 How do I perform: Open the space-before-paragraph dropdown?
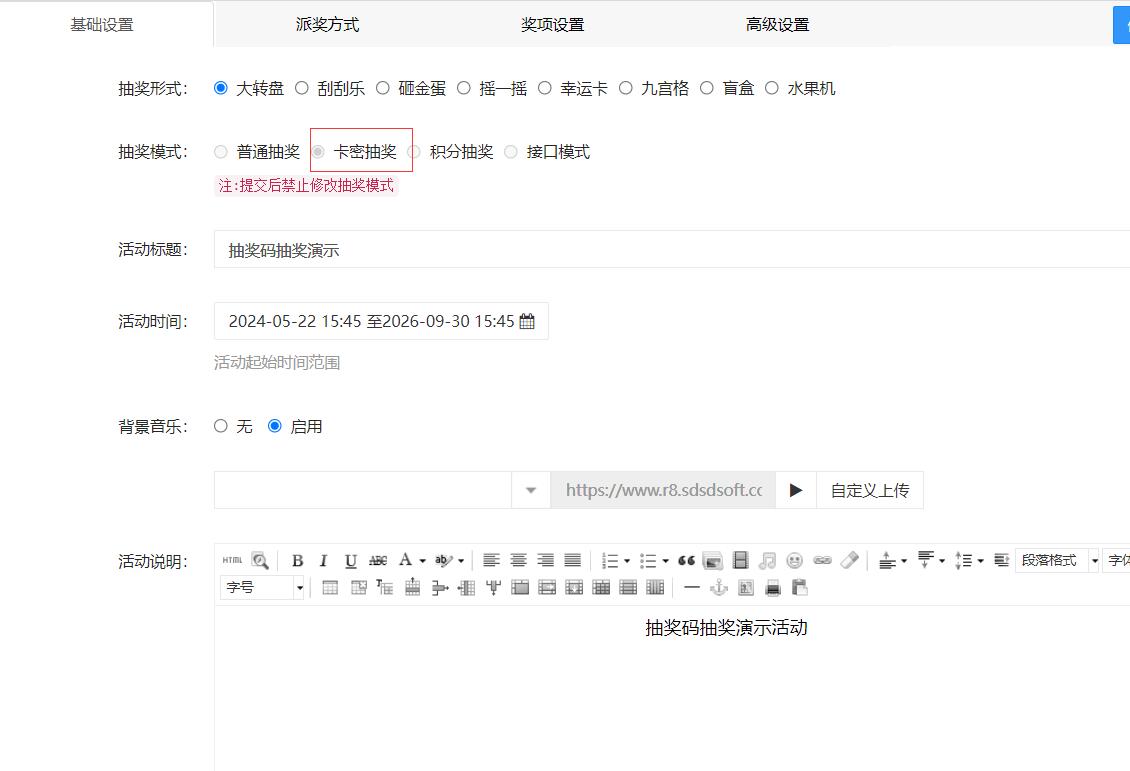pyautogui.click(x=904, y=561)
